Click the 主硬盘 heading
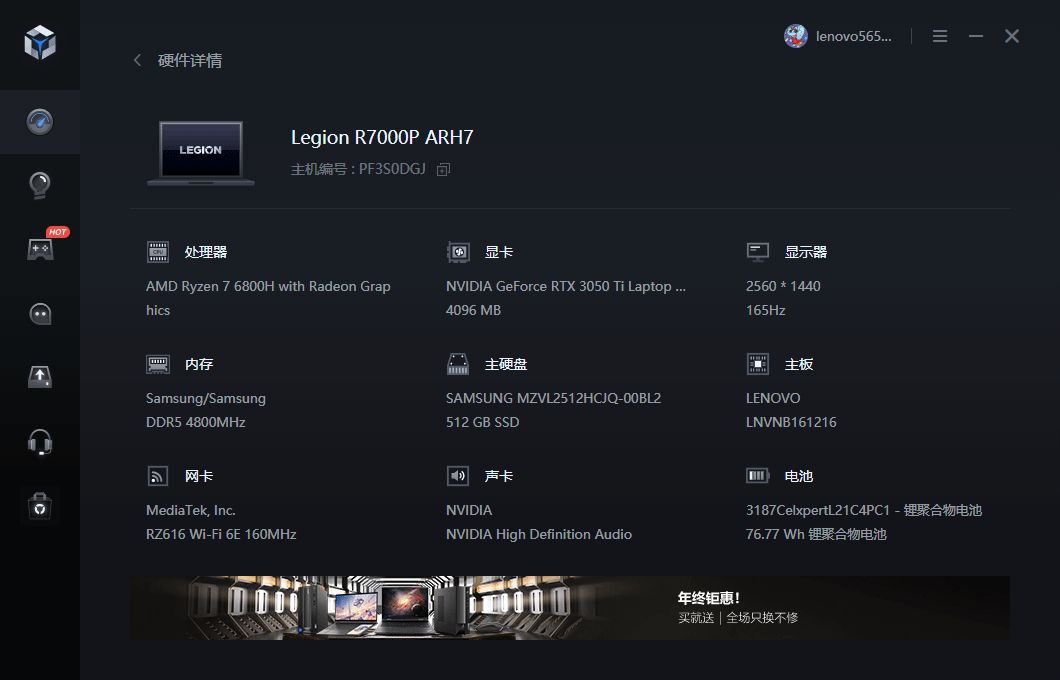The image size is (1060, 680). pyautogui.click(x=506, y=364)
